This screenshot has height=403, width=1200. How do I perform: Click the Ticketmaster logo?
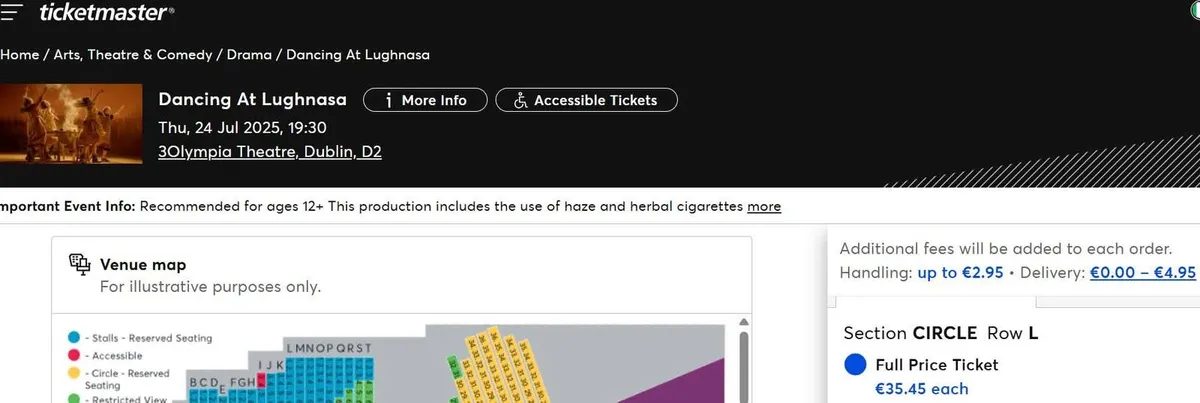point(107,12)
